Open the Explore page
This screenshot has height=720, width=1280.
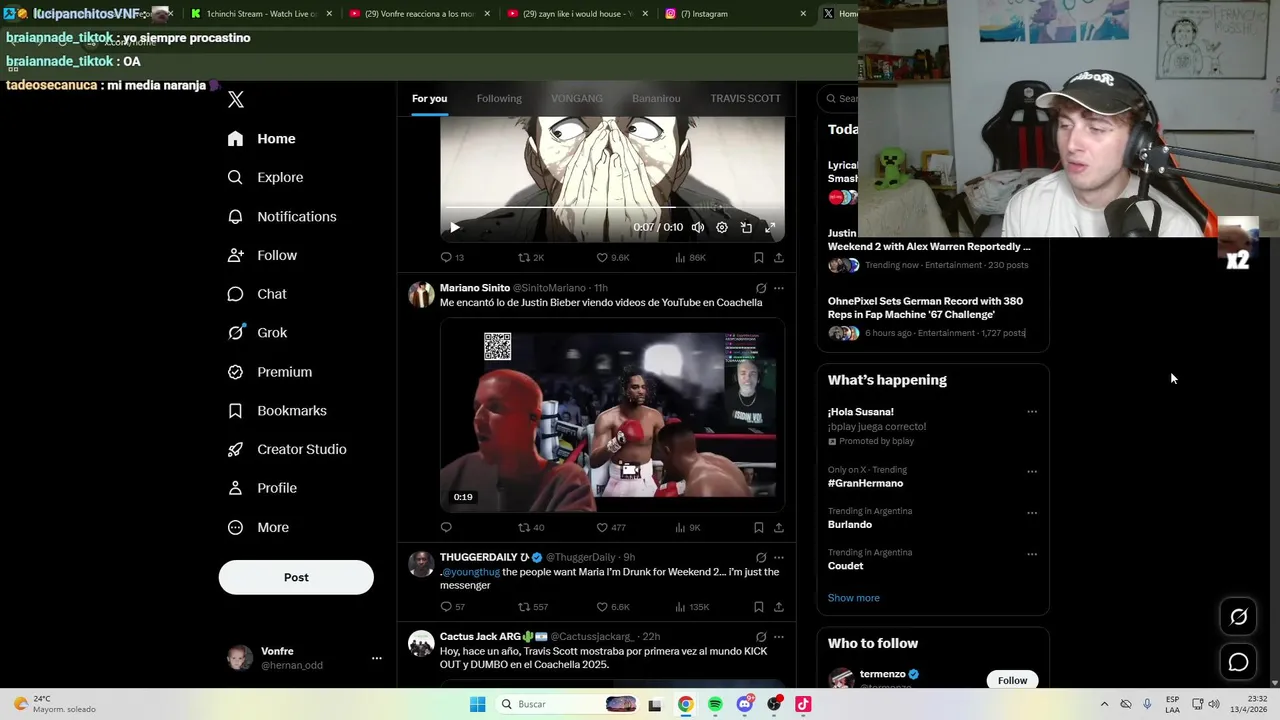(265, 177)
